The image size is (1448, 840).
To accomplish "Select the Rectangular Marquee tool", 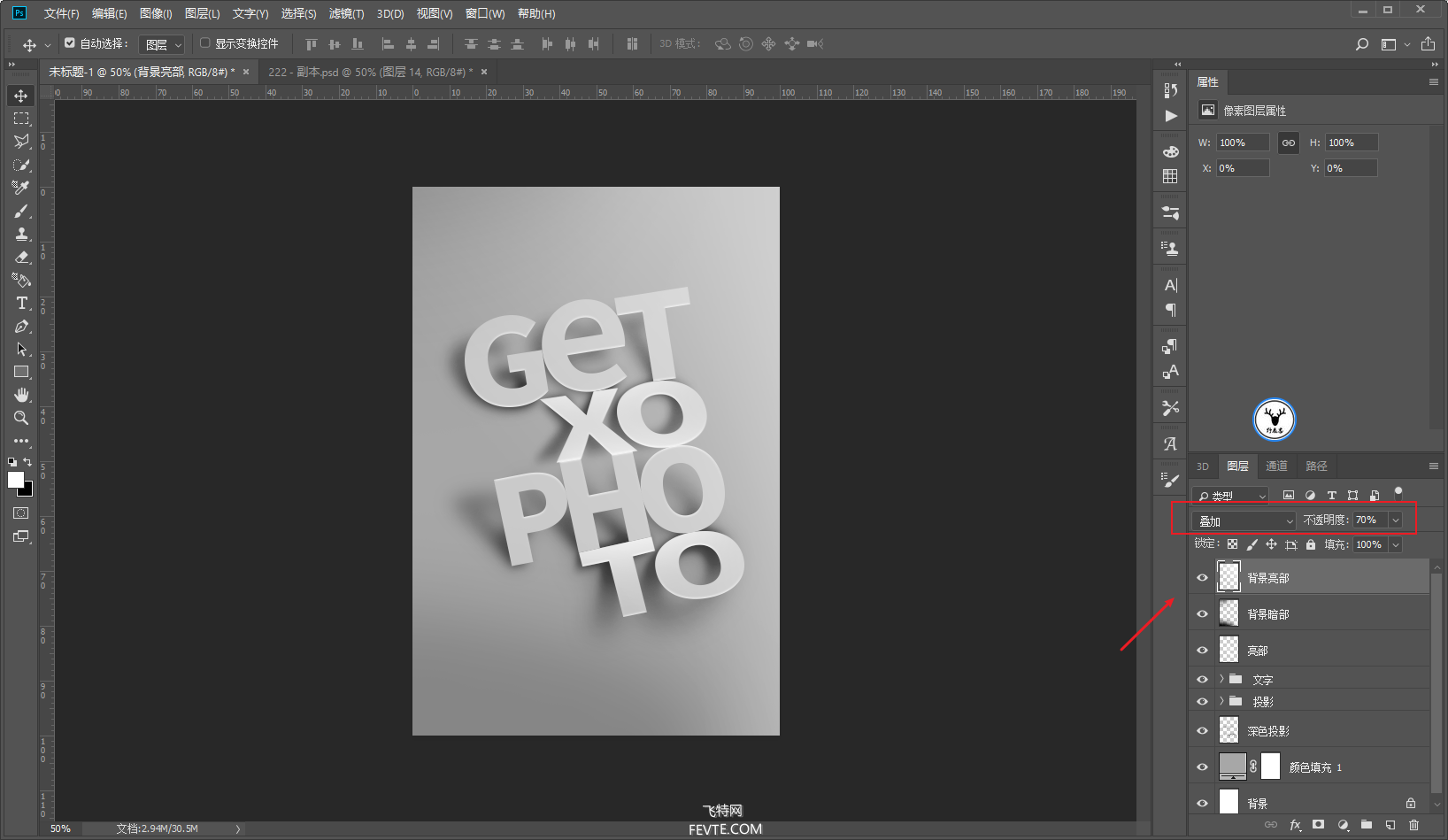I will point(21,119).
